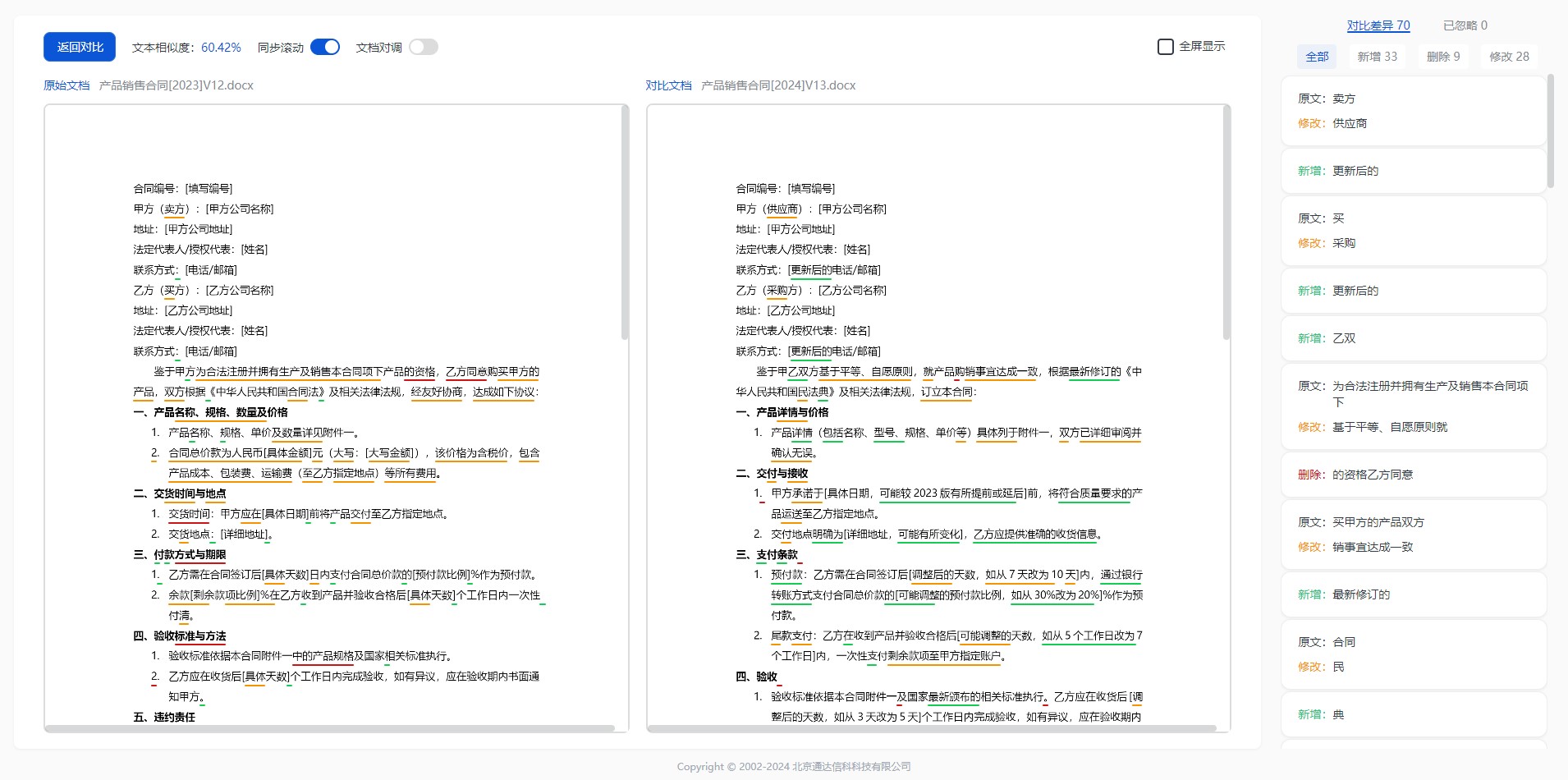Enable the 文档对调 switch
This screenshot has height=780, width=1568.
pos(424,47)
